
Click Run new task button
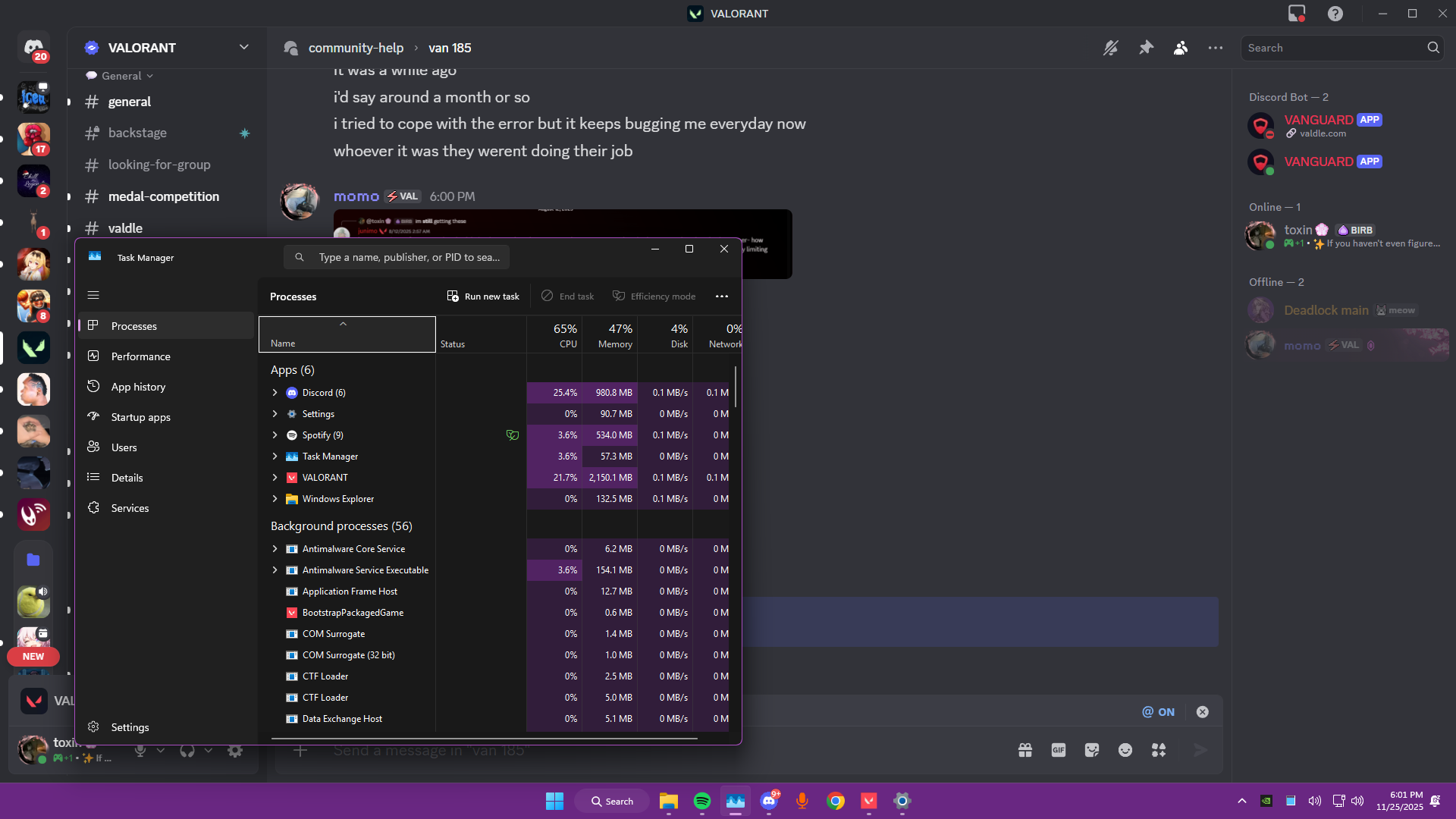pyautogui.click(x=483, y=297)
